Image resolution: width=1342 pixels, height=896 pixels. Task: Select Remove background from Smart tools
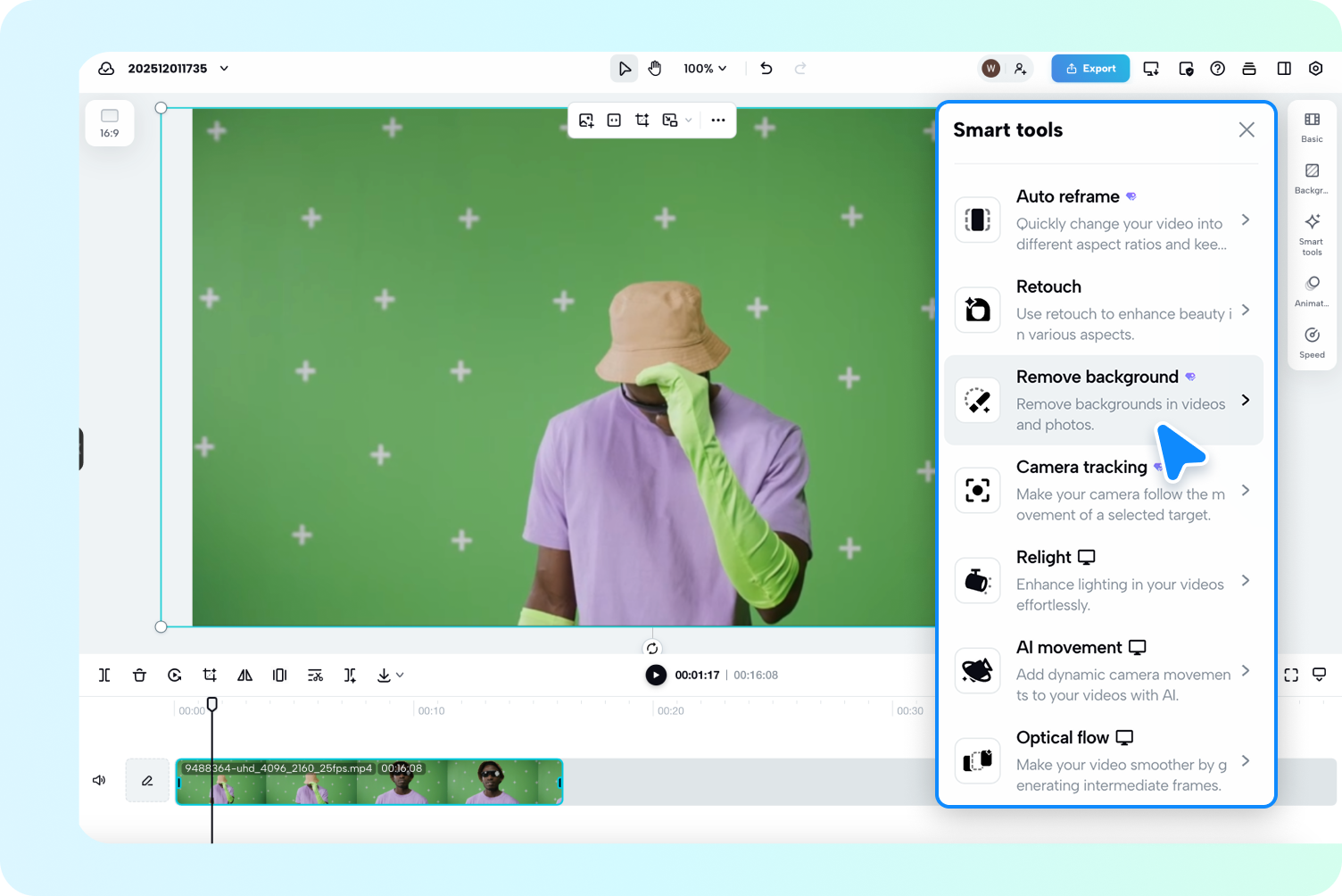[1104, 400]
